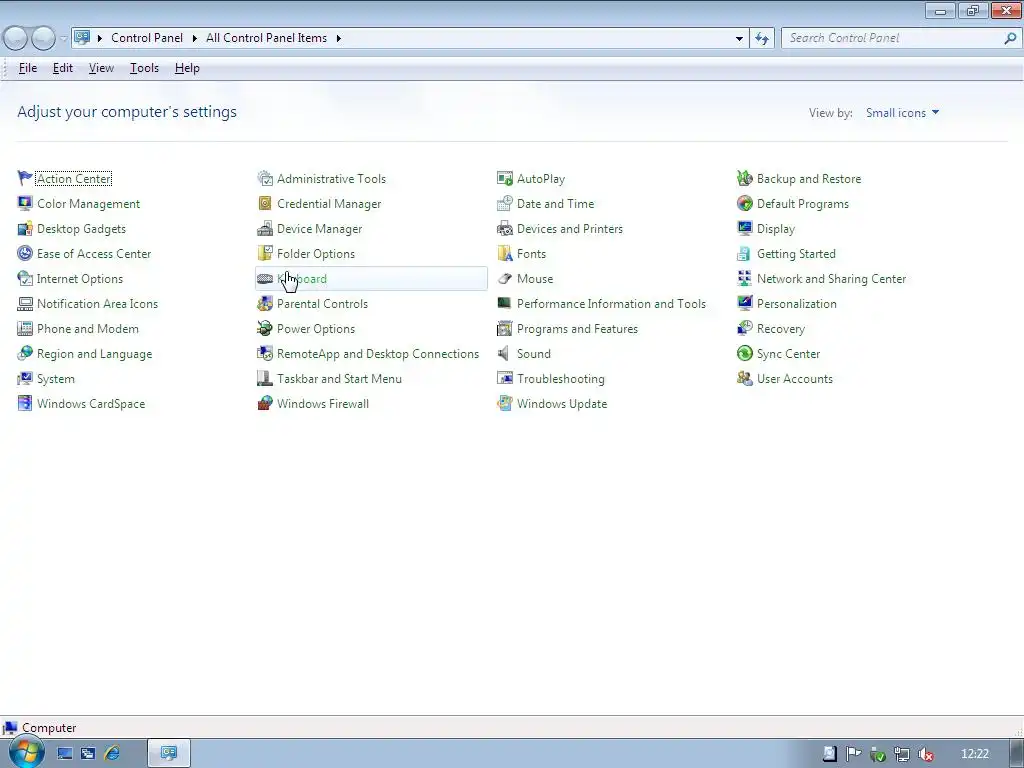Expand the All Control Panel Items breadcrumb arrow

[x=338, y=38]
